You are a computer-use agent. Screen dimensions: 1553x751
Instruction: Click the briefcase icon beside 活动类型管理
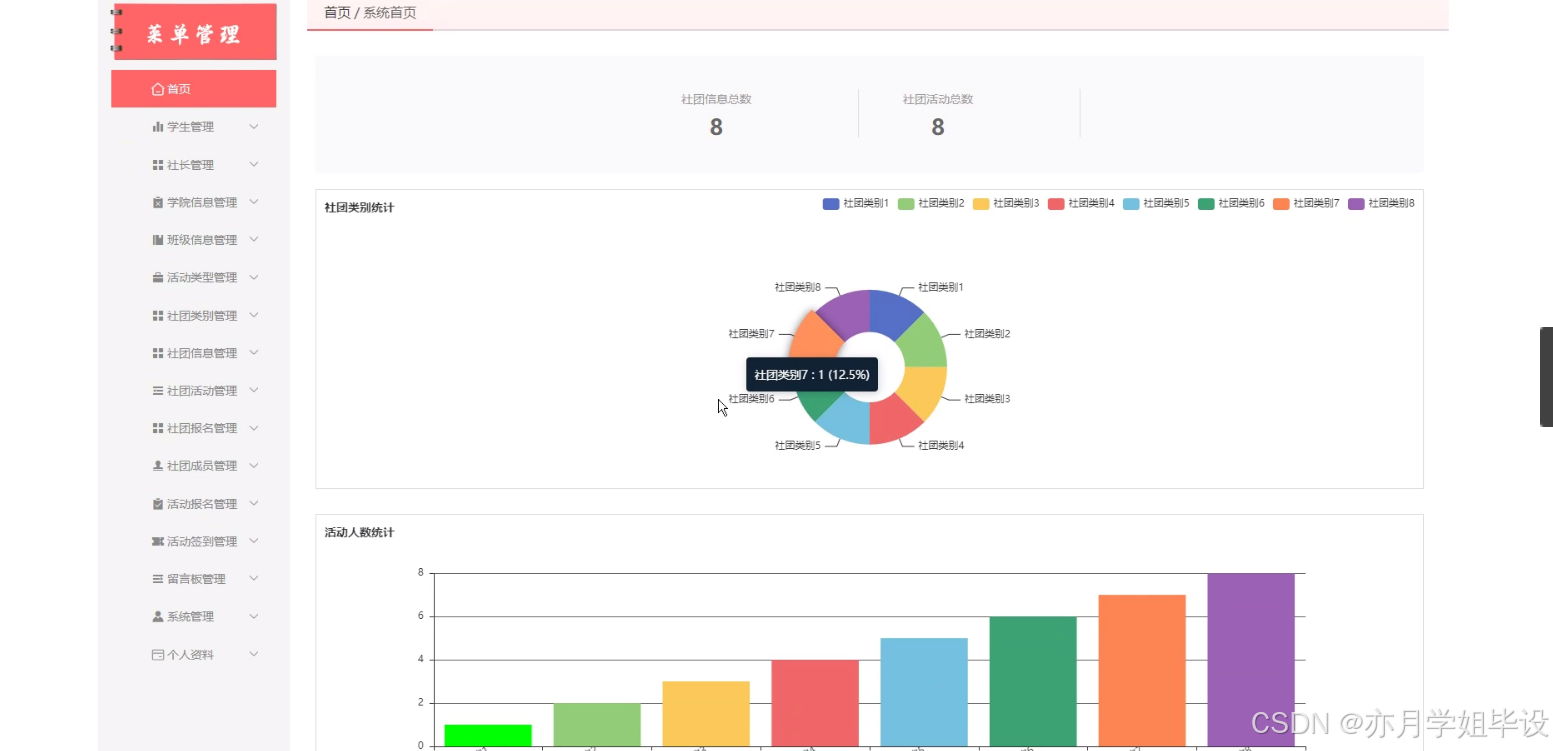tap(157, 278)
